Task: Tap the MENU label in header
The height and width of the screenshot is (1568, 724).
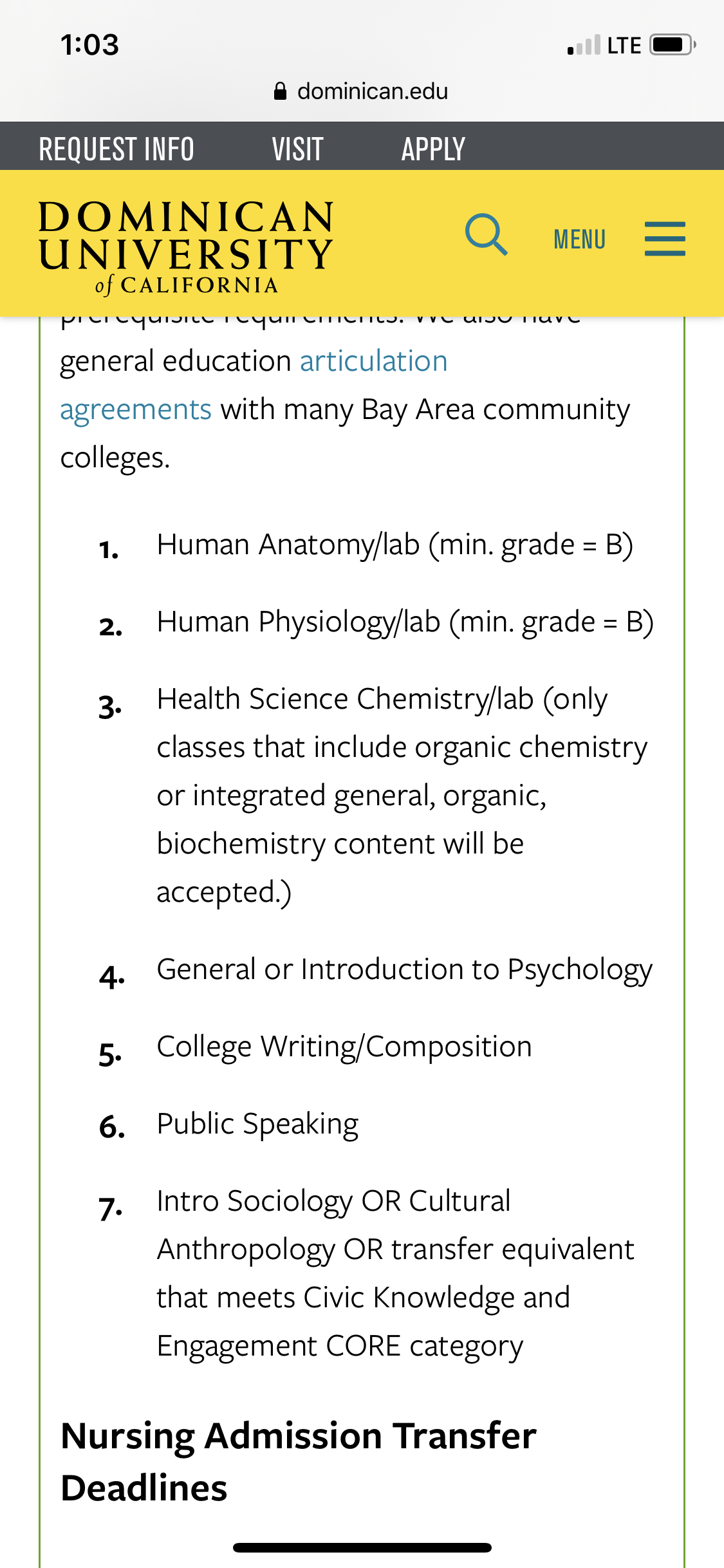Action: [x=579, y=239]
